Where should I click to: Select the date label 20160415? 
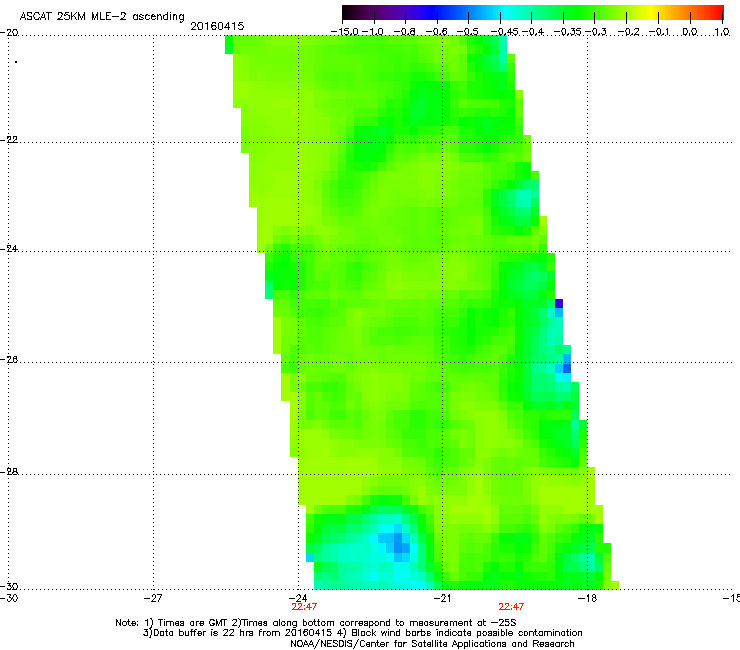[x=217, y=26]
